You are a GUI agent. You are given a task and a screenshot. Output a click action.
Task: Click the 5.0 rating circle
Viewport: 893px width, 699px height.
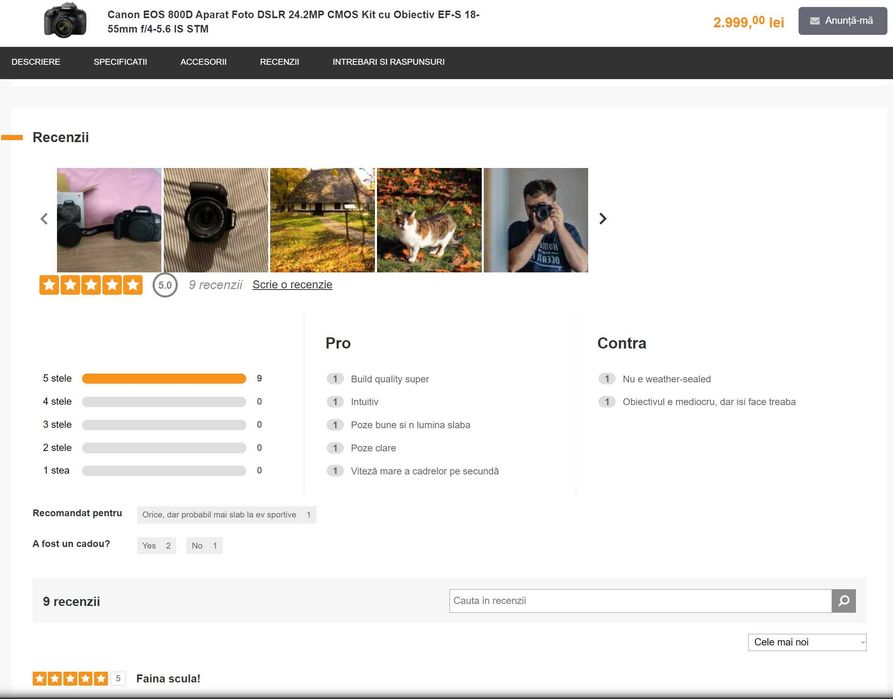(x=165, y=285)
